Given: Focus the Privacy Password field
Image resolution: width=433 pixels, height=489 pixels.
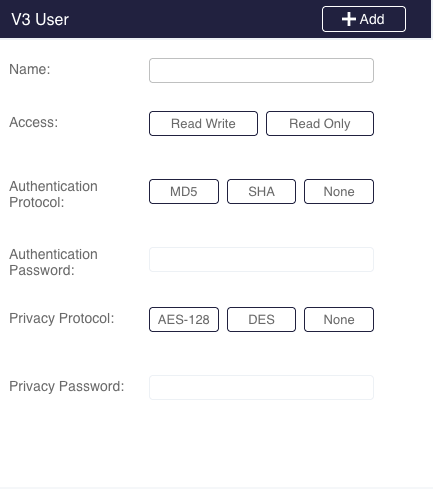Looking at the screenshot, I should click(x=261, y=387).
